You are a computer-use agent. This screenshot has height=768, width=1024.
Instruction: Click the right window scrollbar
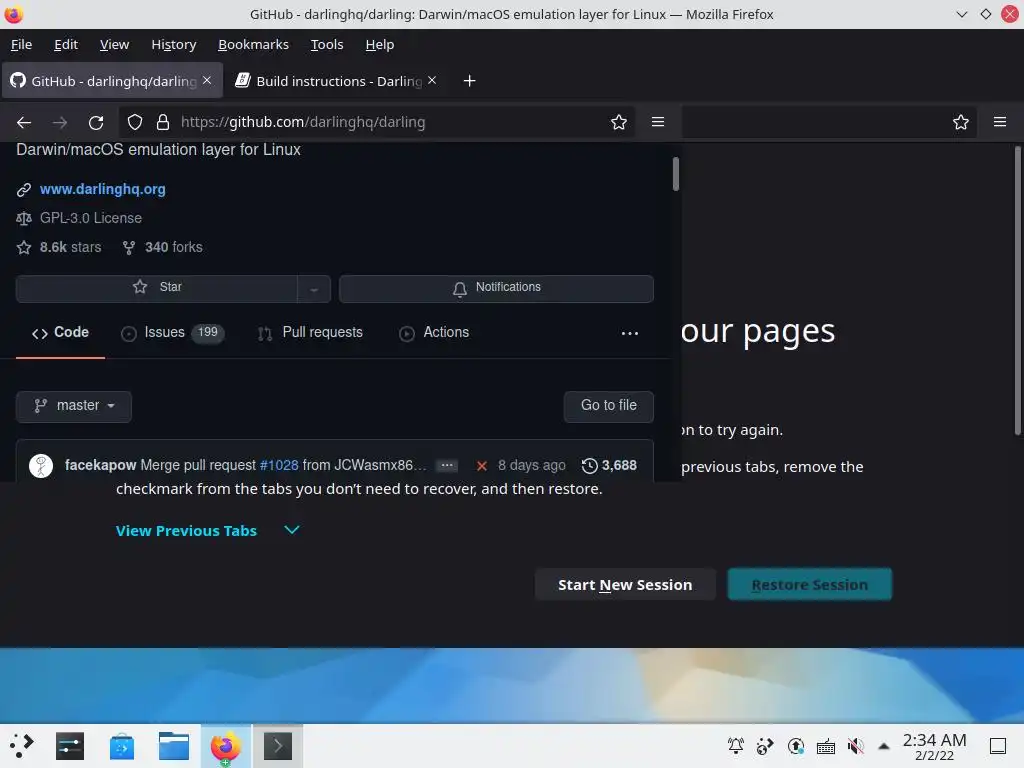point(1017,291)
